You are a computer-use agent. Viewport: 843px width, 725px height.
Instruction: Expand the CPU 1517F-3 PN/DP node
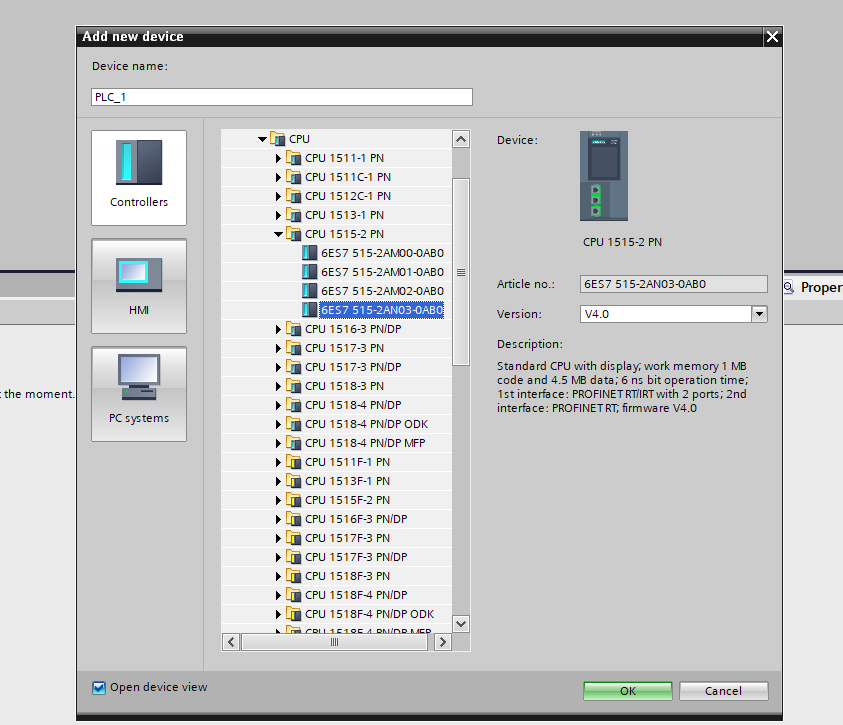pyautogui.click(x=279, y=557)
